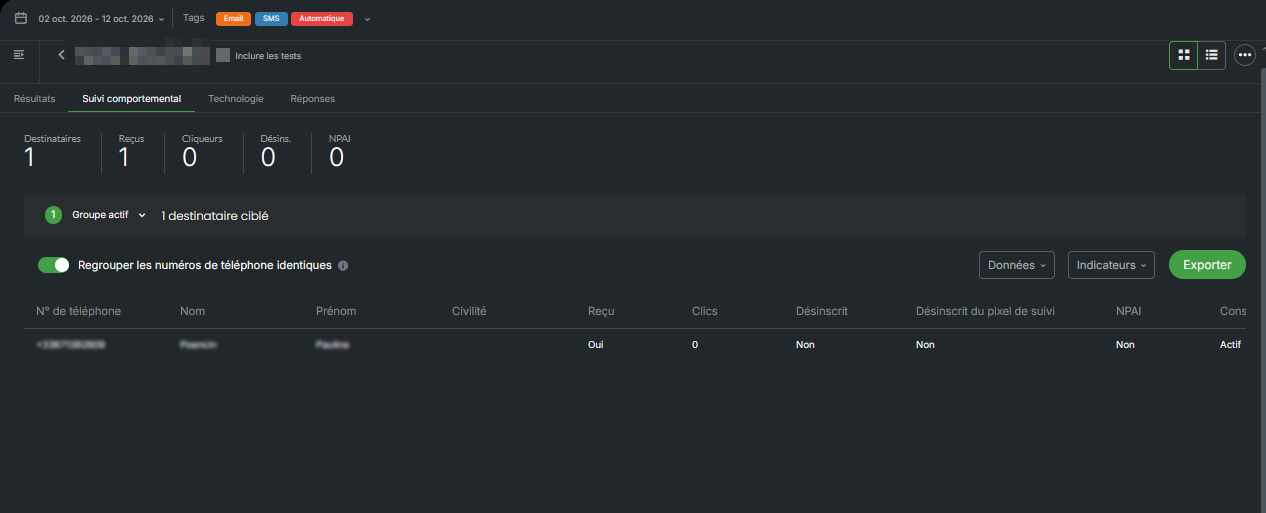Toggle Regrouper les numéros de téléphone identiques
The image size is (1266, 513).
click(x=54, y=265)
